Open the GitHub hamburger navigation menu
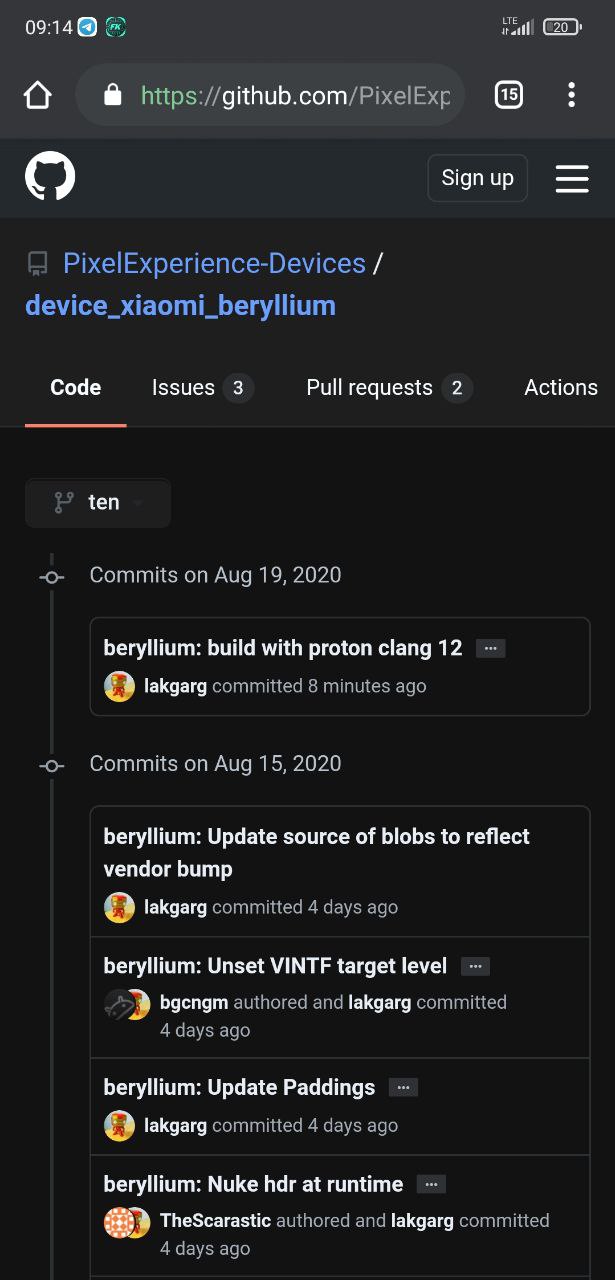The image size is (615, 1280). (x=572, y=178)
